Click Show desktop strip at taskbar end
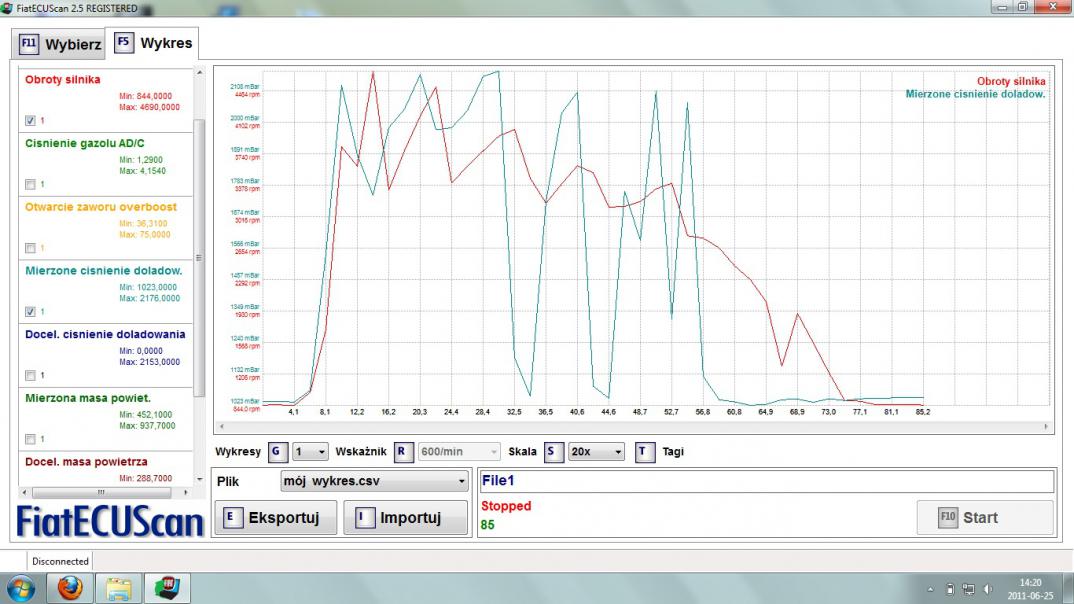The height and width of the screenshot is (604, 1074). (x=1069, y=589)
